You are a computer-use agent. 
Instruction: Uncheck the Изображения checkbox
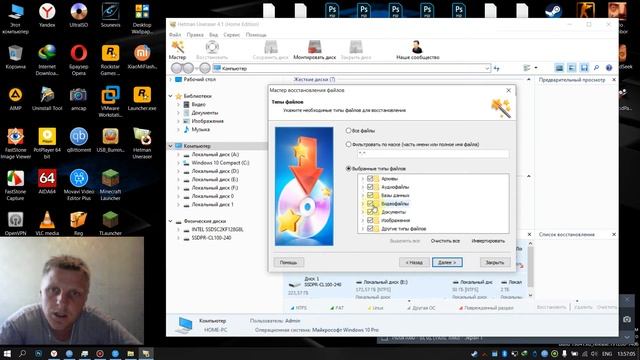coord(370,220)
